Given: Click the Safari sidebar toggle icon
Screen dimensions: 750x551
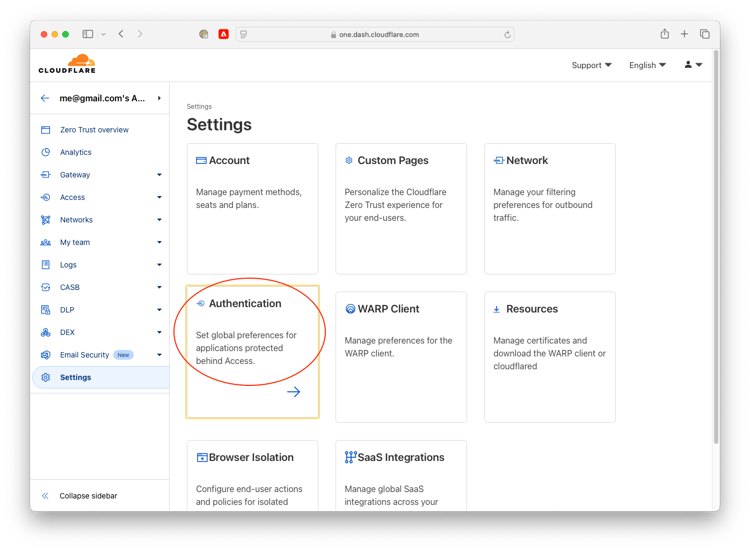Looking at the screenshot, I should point(88,34).
